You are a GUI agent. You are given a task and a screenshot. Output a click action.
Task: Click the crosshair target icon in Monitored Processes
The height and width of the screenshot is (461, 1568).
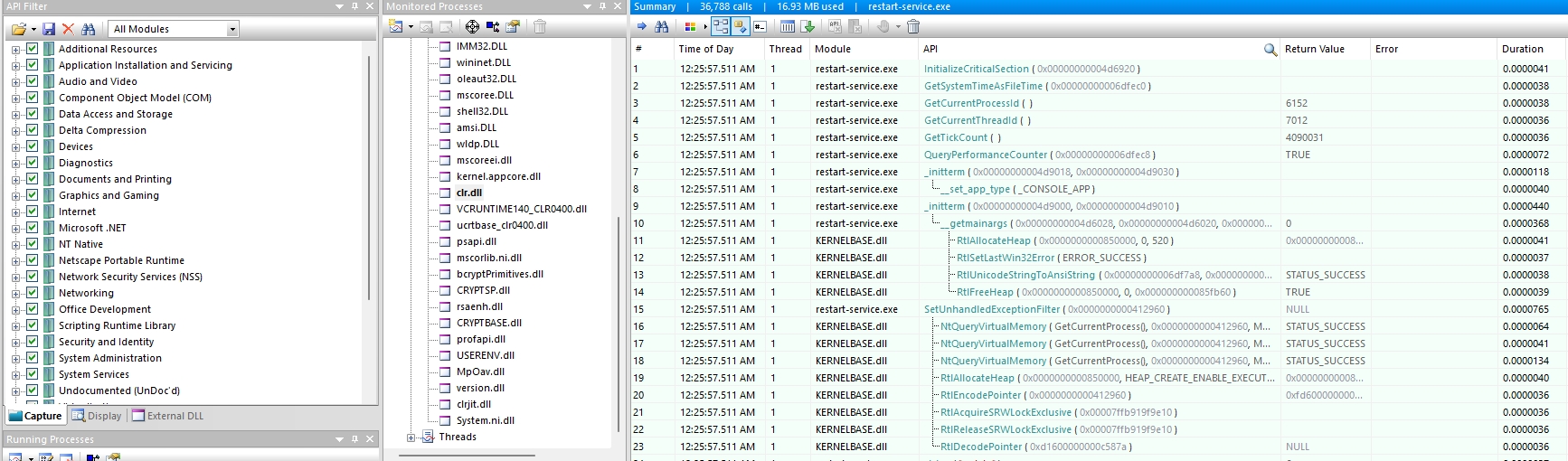472,27
